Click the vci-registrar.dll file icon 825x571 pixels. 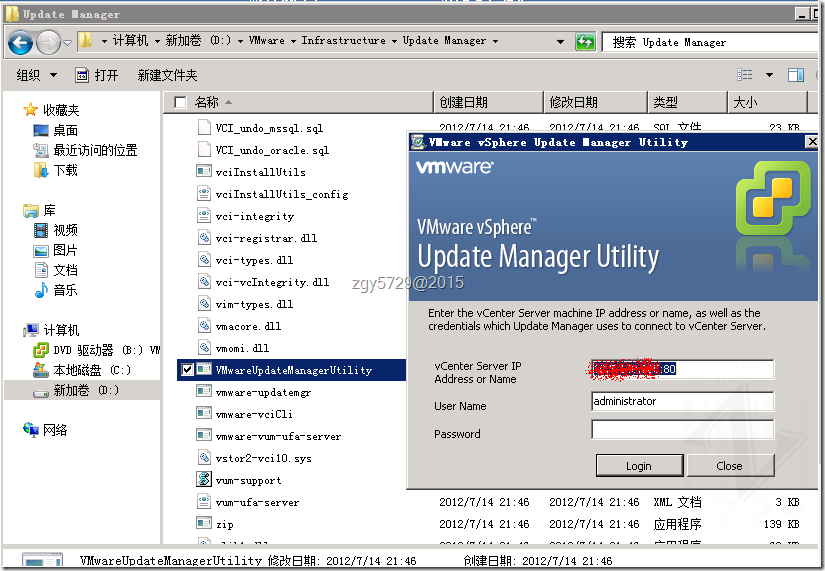[204, 238]
